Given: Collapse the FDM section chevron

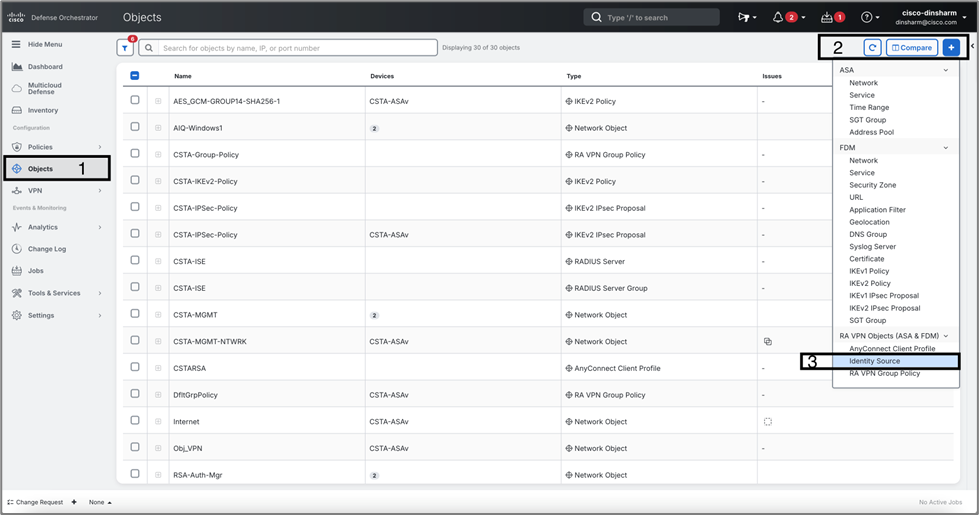Looking at the screenshot, I should coord(946,148).
